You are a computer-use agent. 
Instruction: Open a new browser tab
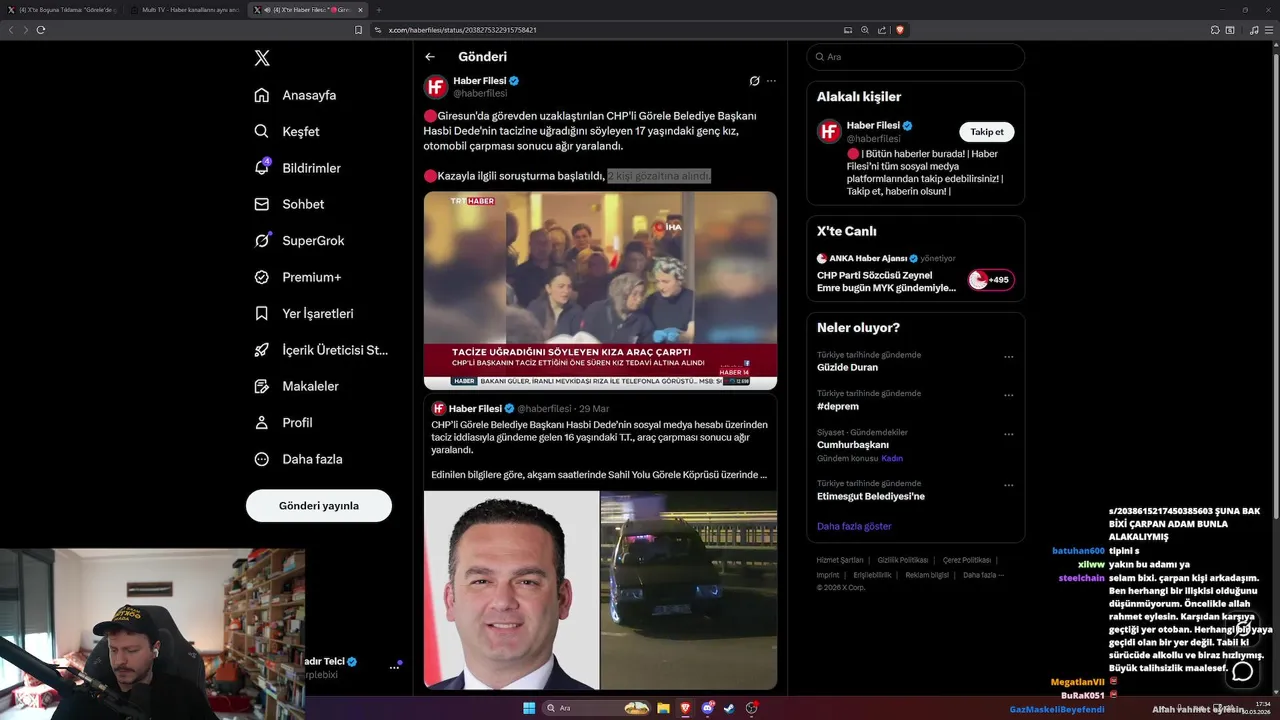378,10
